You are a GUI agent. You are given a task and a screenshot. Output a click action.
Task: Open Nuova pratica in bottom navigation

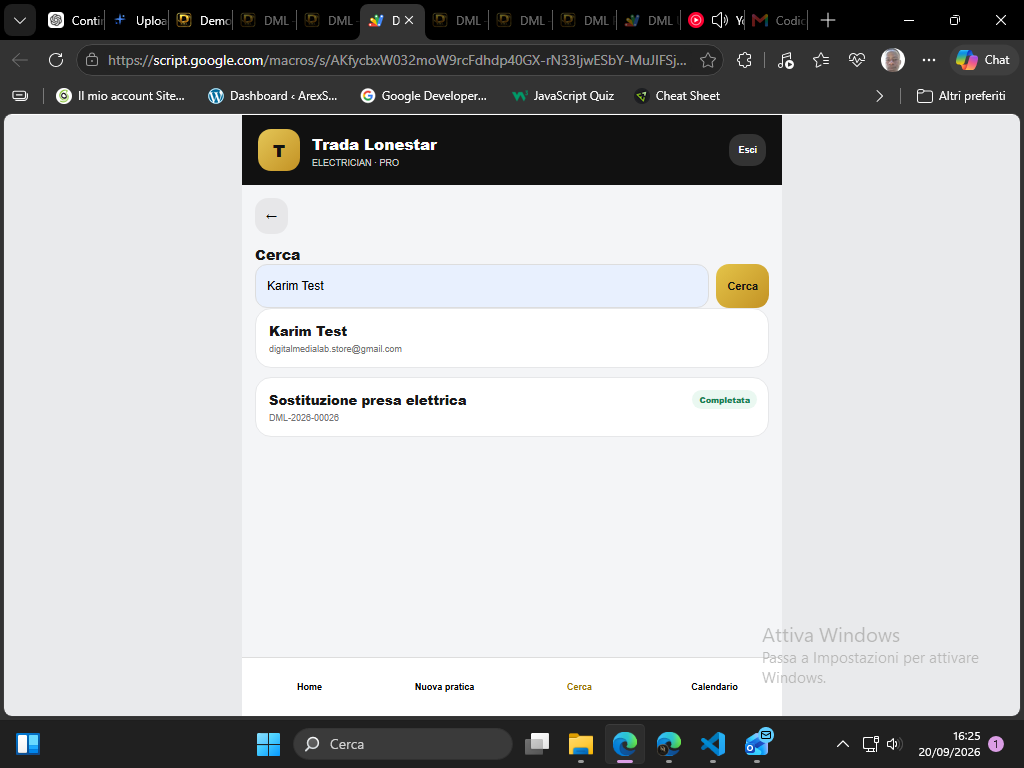click(444, 686)
